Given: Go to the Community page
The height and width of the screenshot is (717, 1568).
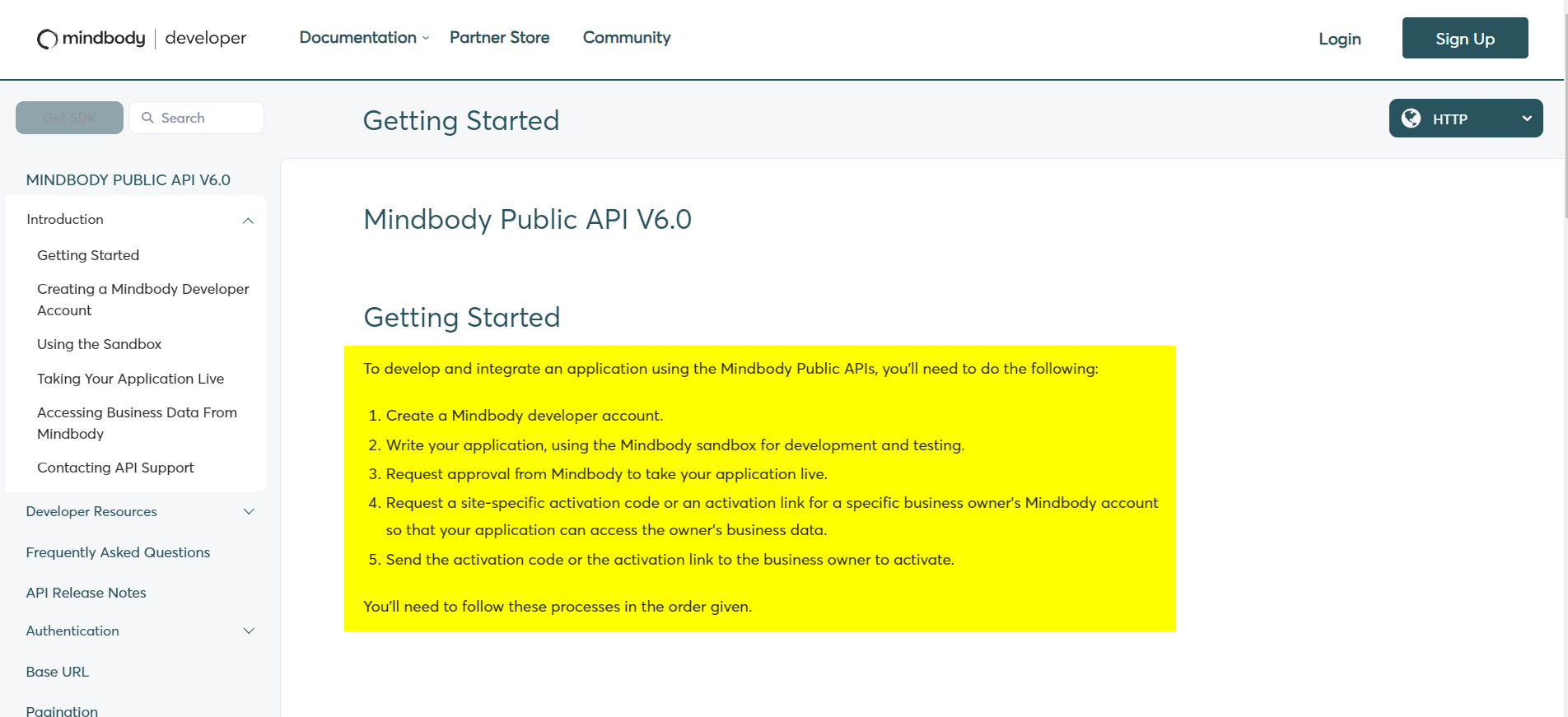Looking at the screenshot, I should pyautogui.click(x=627, y=38).
